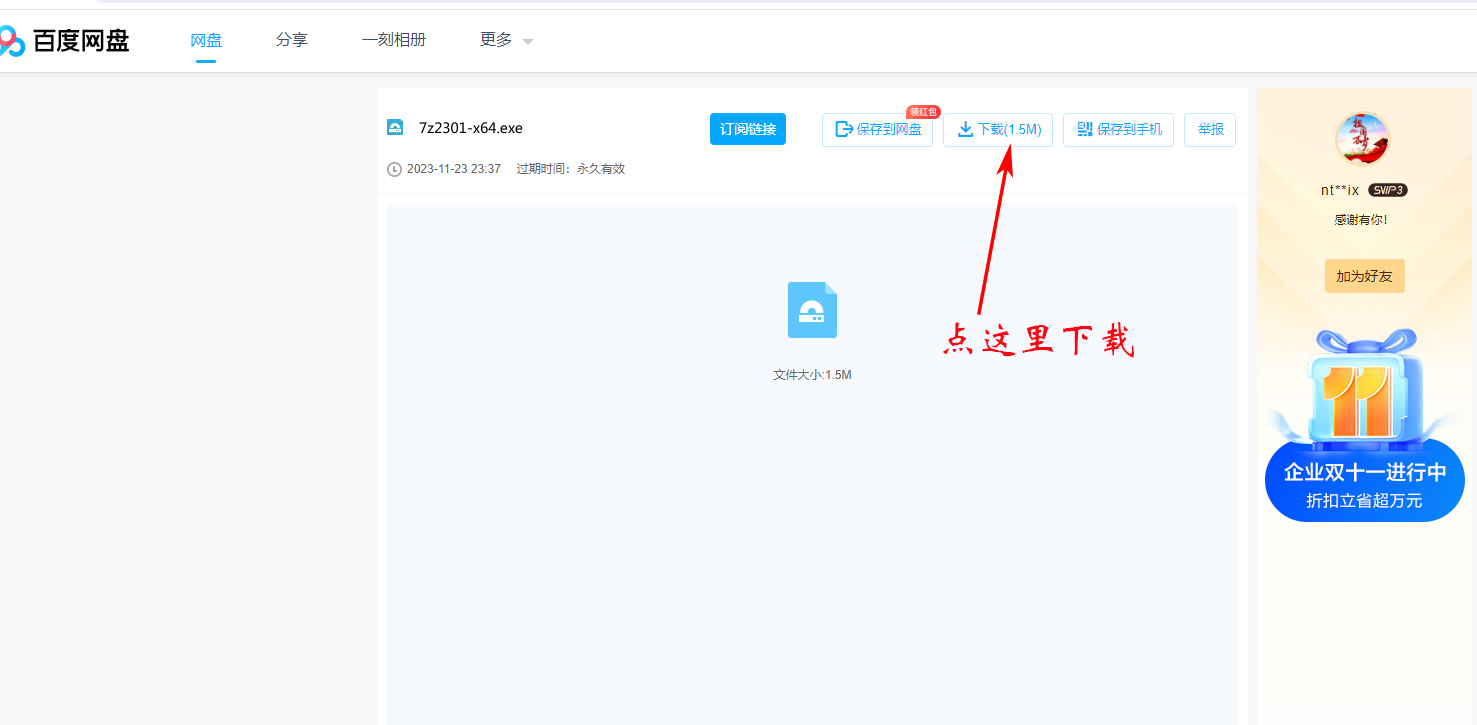Click the 订阅链接 subscribe button

747,129
